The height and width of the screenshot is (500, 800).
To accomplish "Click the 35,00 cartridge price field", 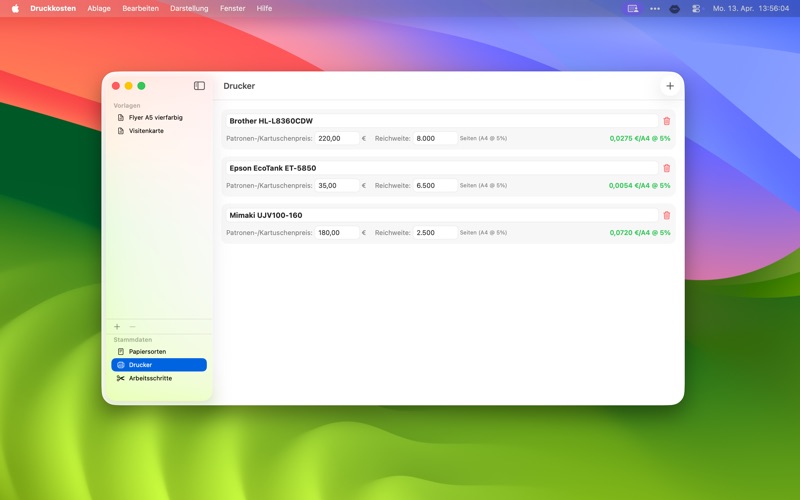I will pos(337,185).
